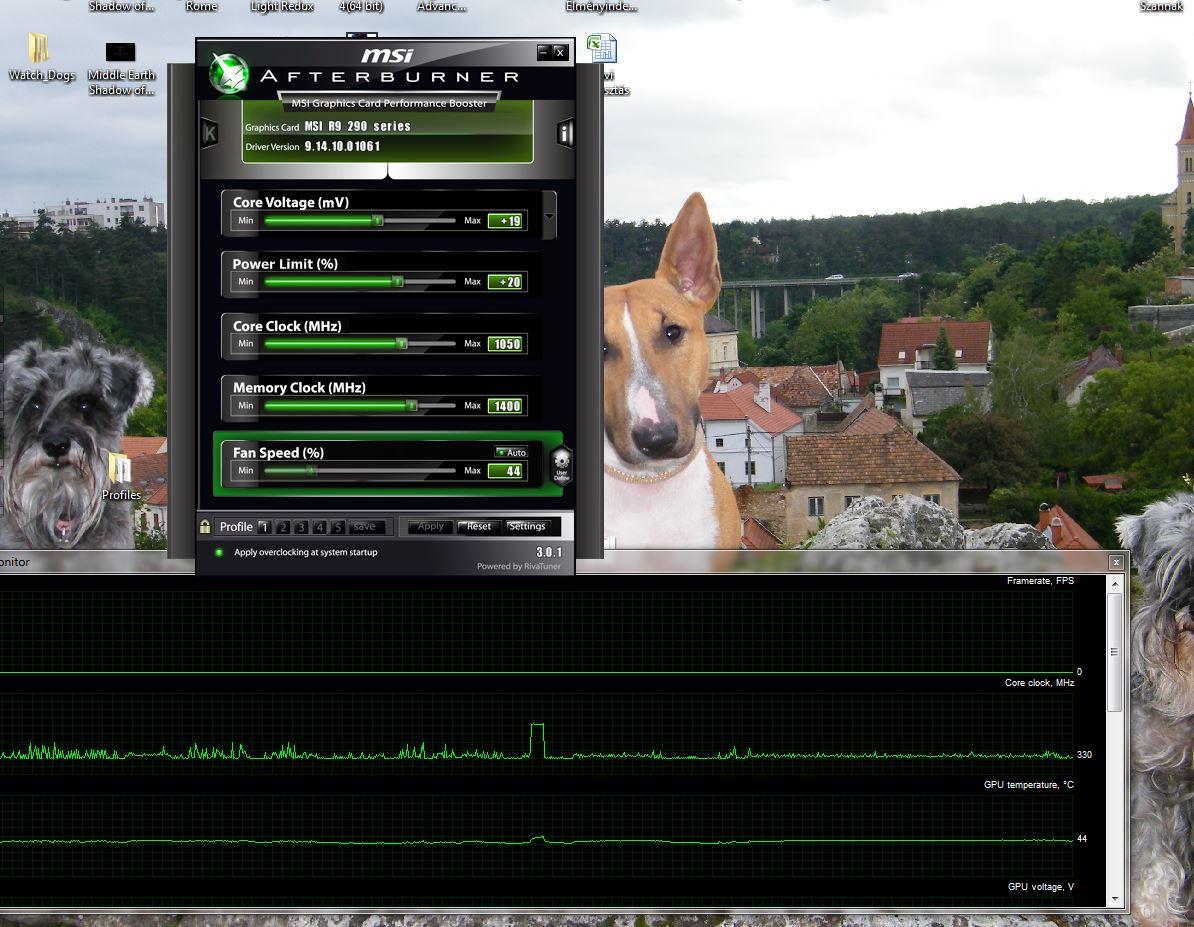Click the Core Clock slider handle

[402, 344]
